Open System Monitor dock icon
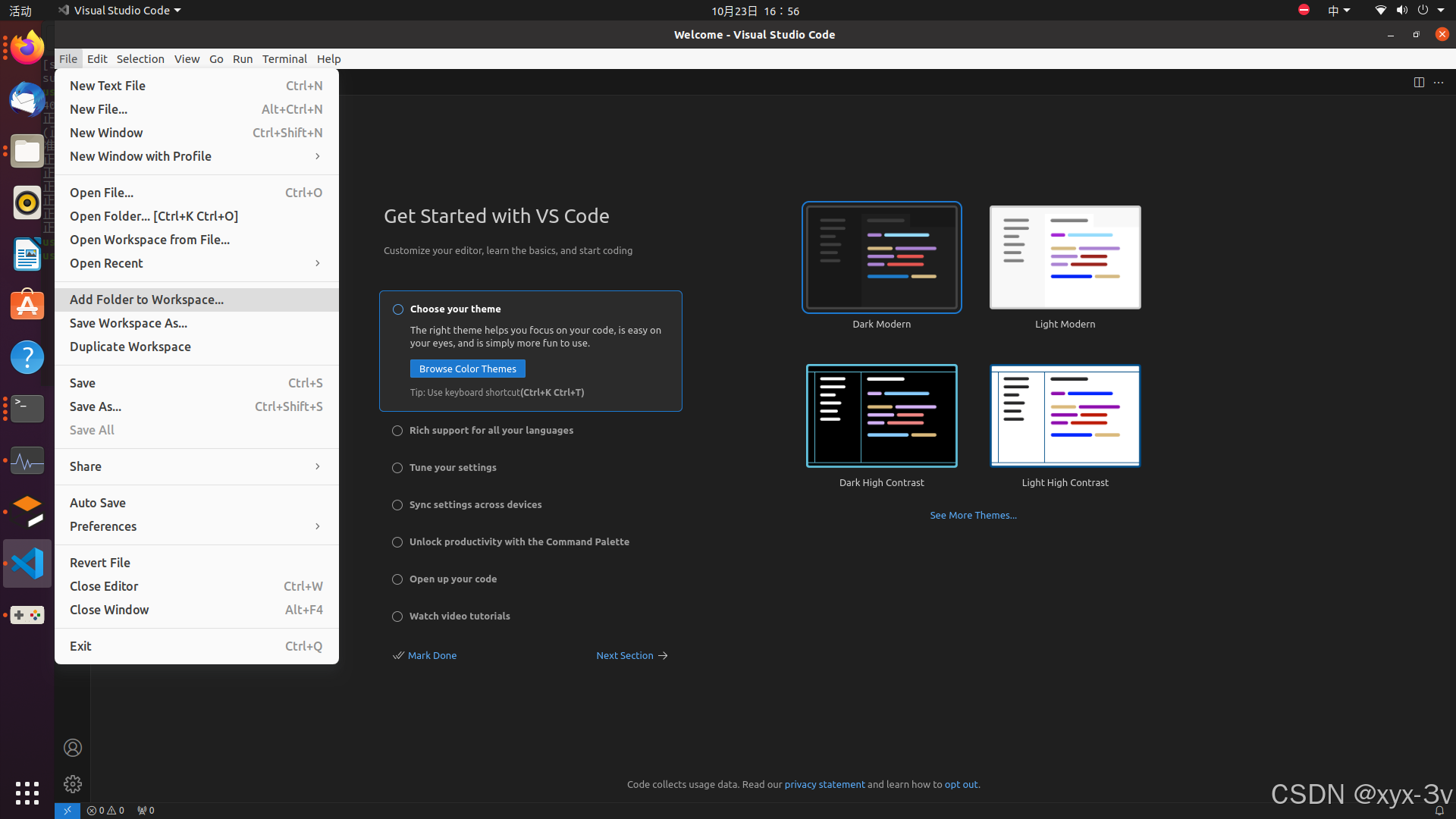1456x819 pixels. 27,460
